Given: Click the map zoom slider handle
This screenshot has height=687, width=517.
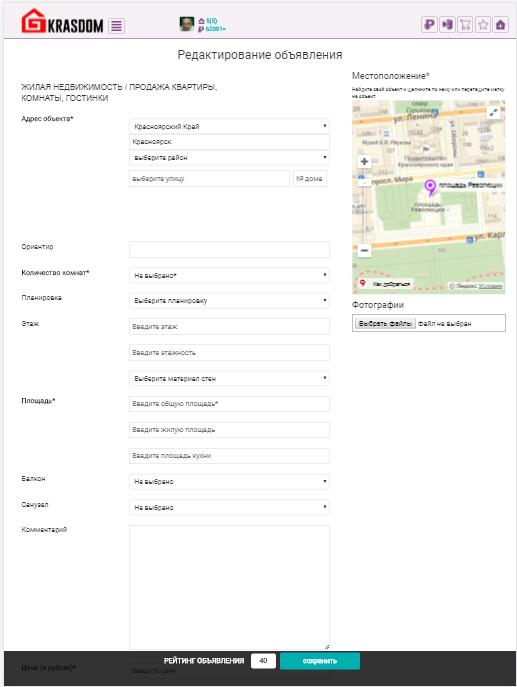Looking at the screenshot, I should [x=364, y=181].
